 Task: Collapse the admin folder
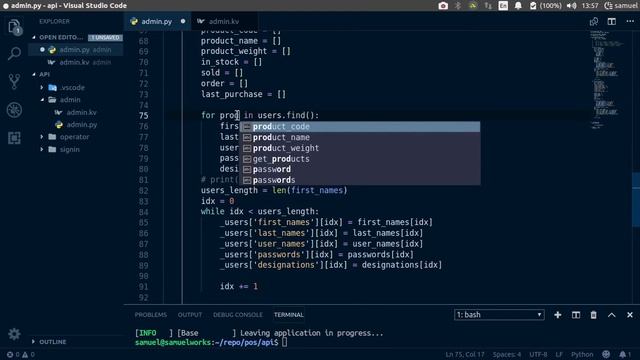pyautogui.click(x=42, y=100)
